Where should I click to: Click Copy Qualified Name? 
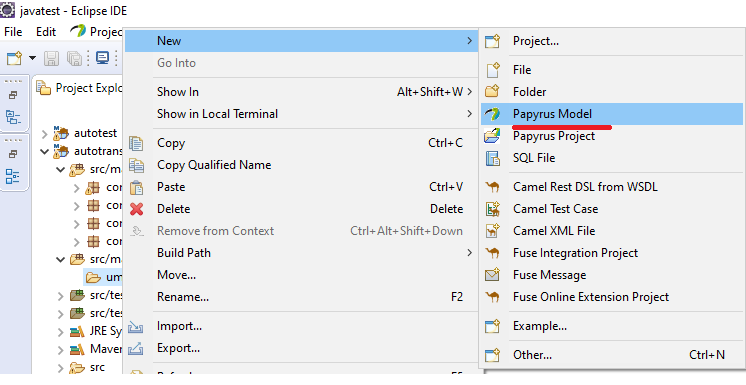click(301, 165)
